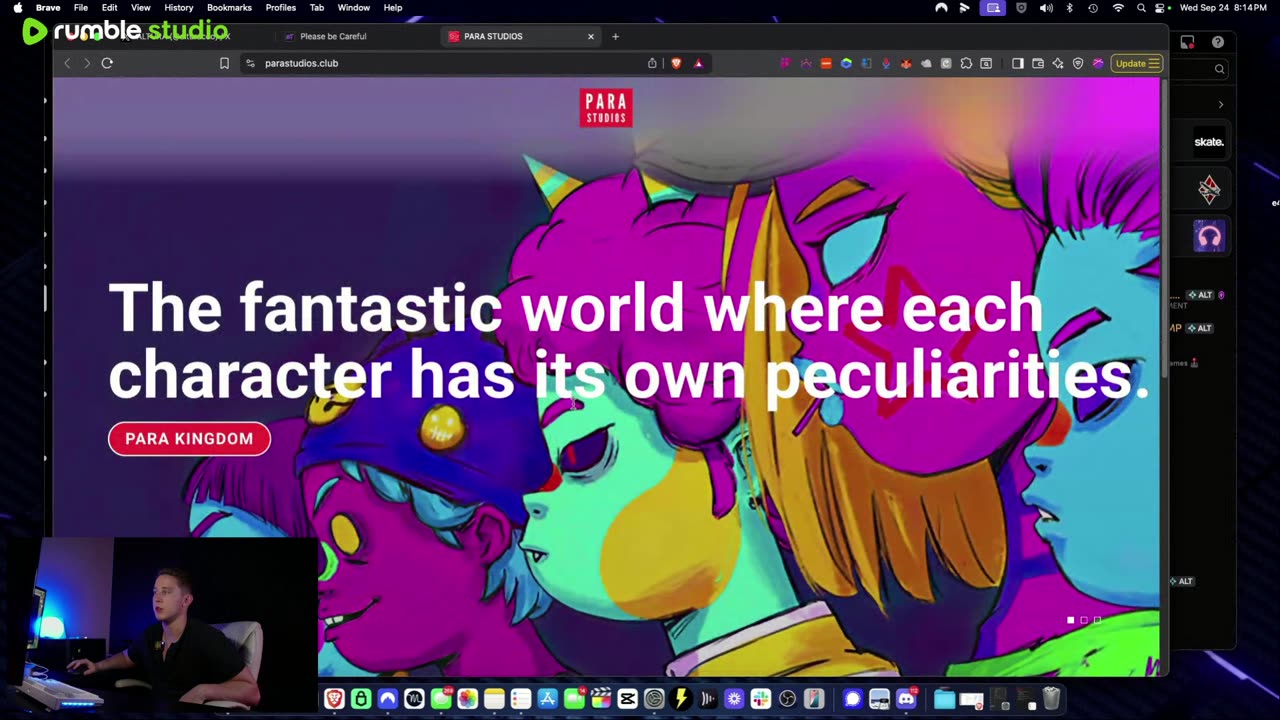Open the extensions puzzle-piece menu

coord(966,63)
